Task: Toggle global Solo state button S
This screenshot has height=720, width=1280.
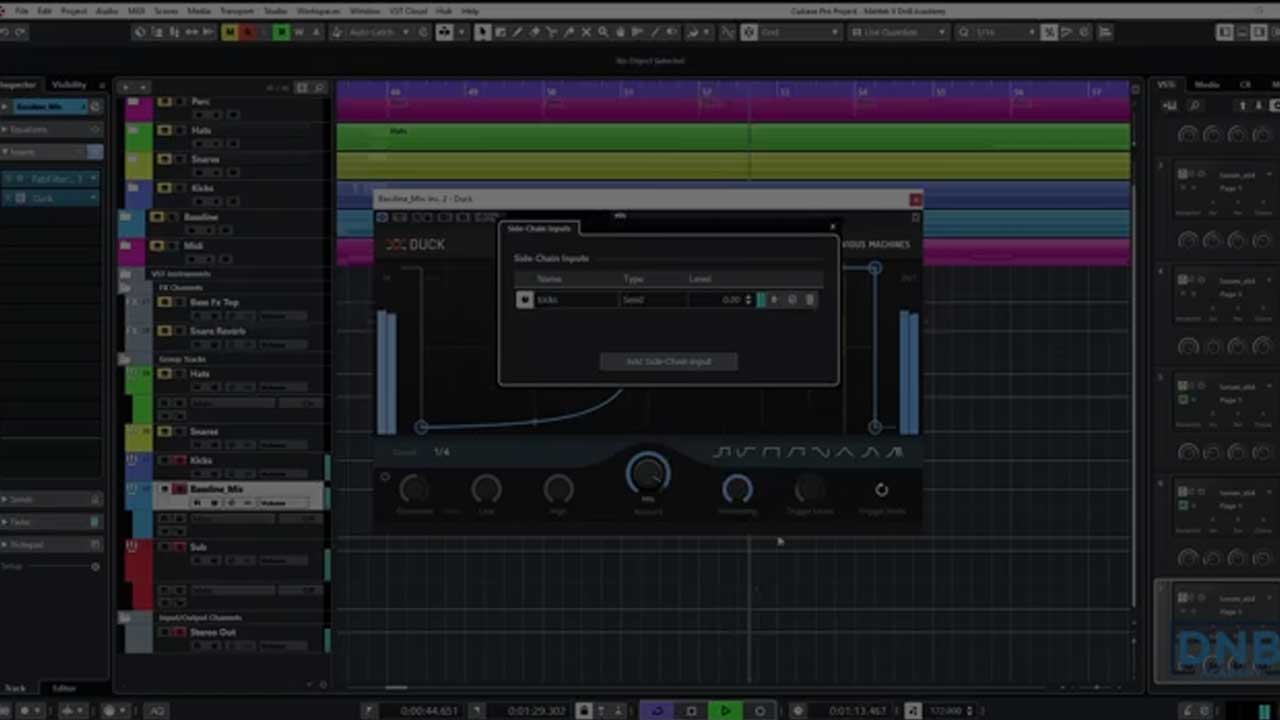Action: point(247,32)
